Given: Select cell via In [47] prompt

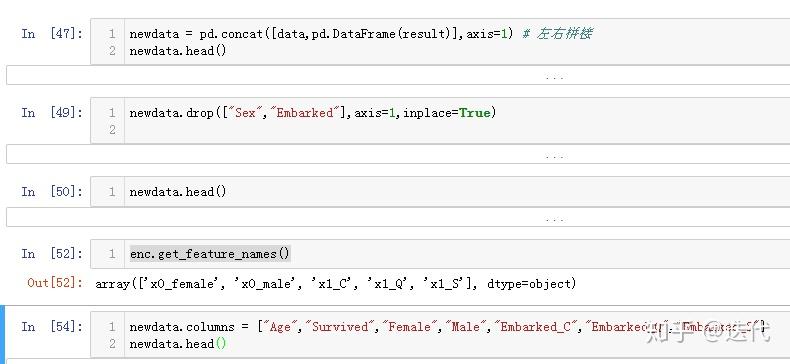Looking at the screenshot, I should point(52,34).
